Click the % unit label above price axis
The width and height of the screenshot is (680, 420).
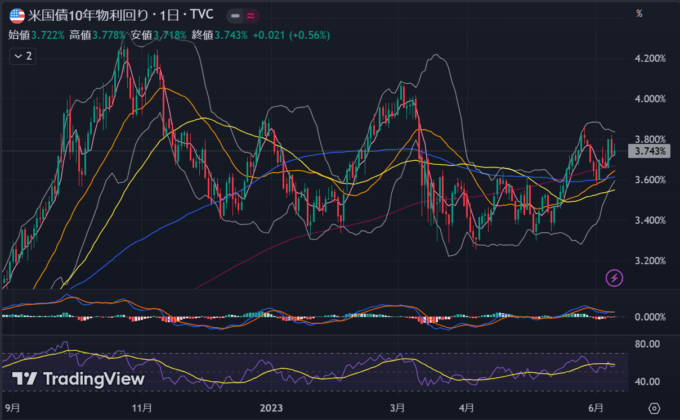point(637,12)
